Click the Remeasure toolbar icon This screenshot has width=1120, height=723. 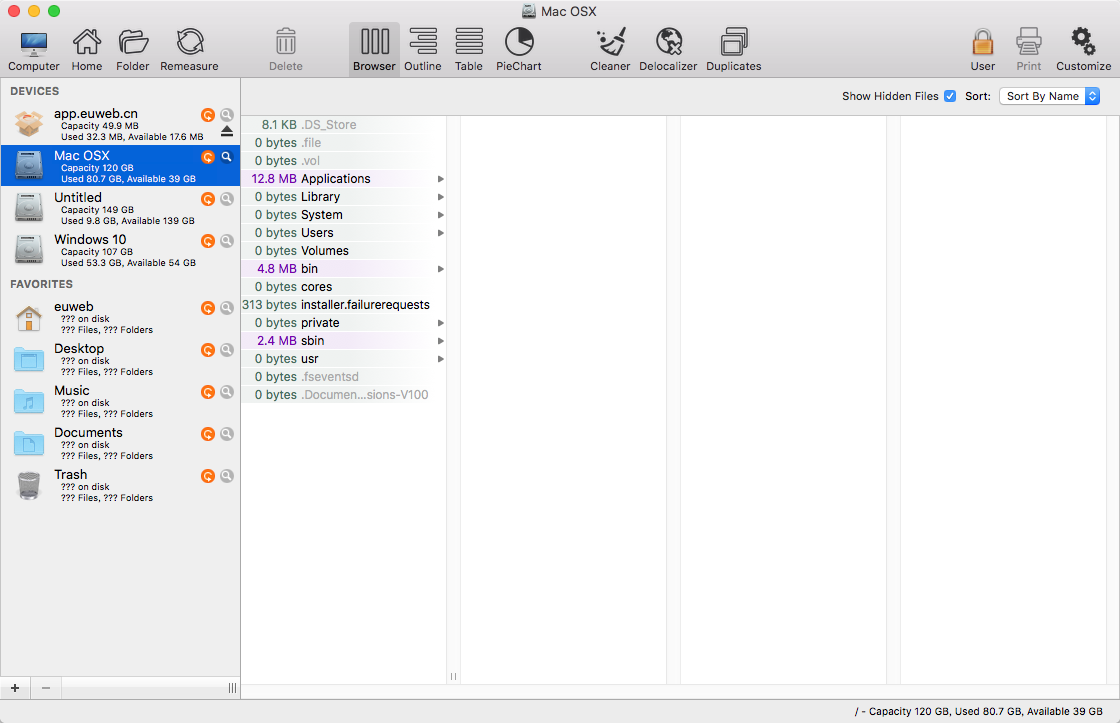coord(189,49)
